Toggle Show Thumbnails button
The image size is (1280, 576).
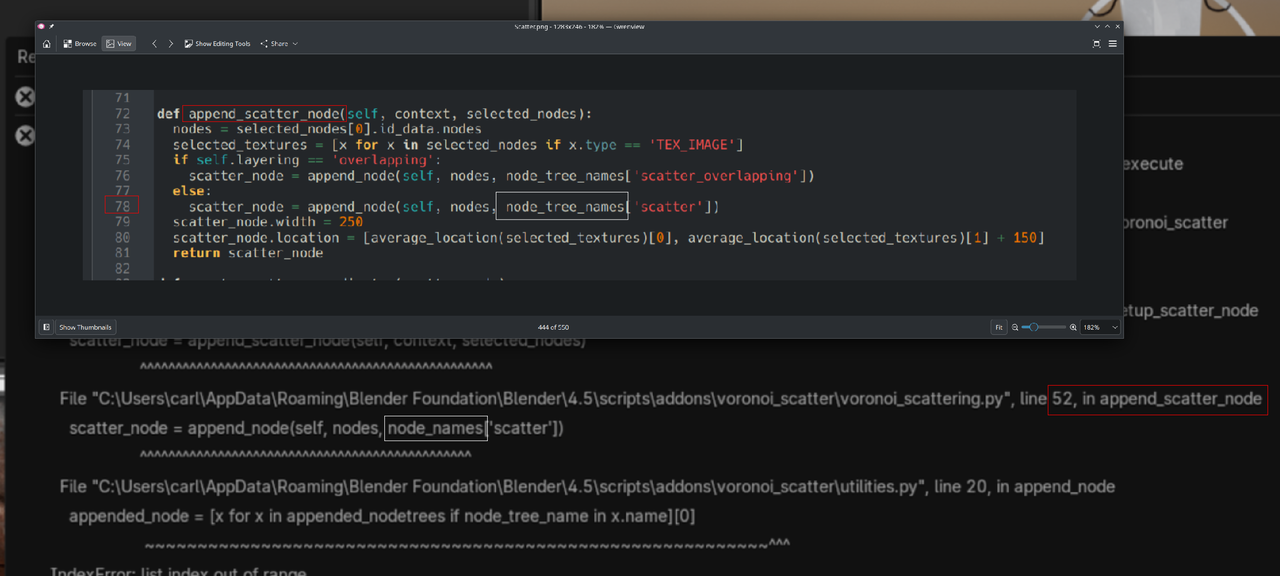click(85, 327)
